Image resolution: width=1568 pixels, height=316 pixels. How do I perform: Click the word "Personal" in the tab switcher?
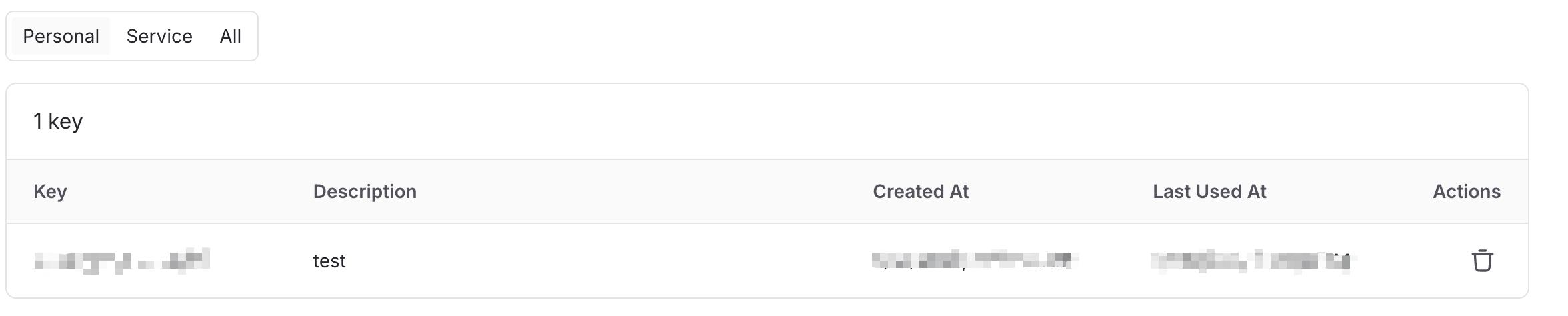point(61,36)
